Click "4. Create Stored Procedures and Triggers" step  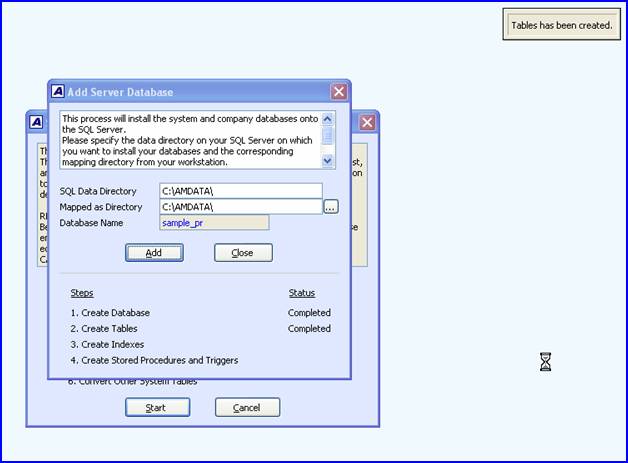[154, 361]
